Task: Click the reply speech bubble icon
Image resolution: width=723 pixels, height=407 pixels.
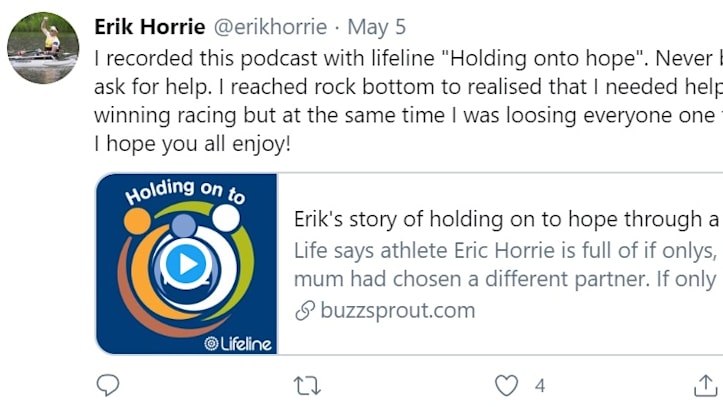Action: [x=108, y=385]
